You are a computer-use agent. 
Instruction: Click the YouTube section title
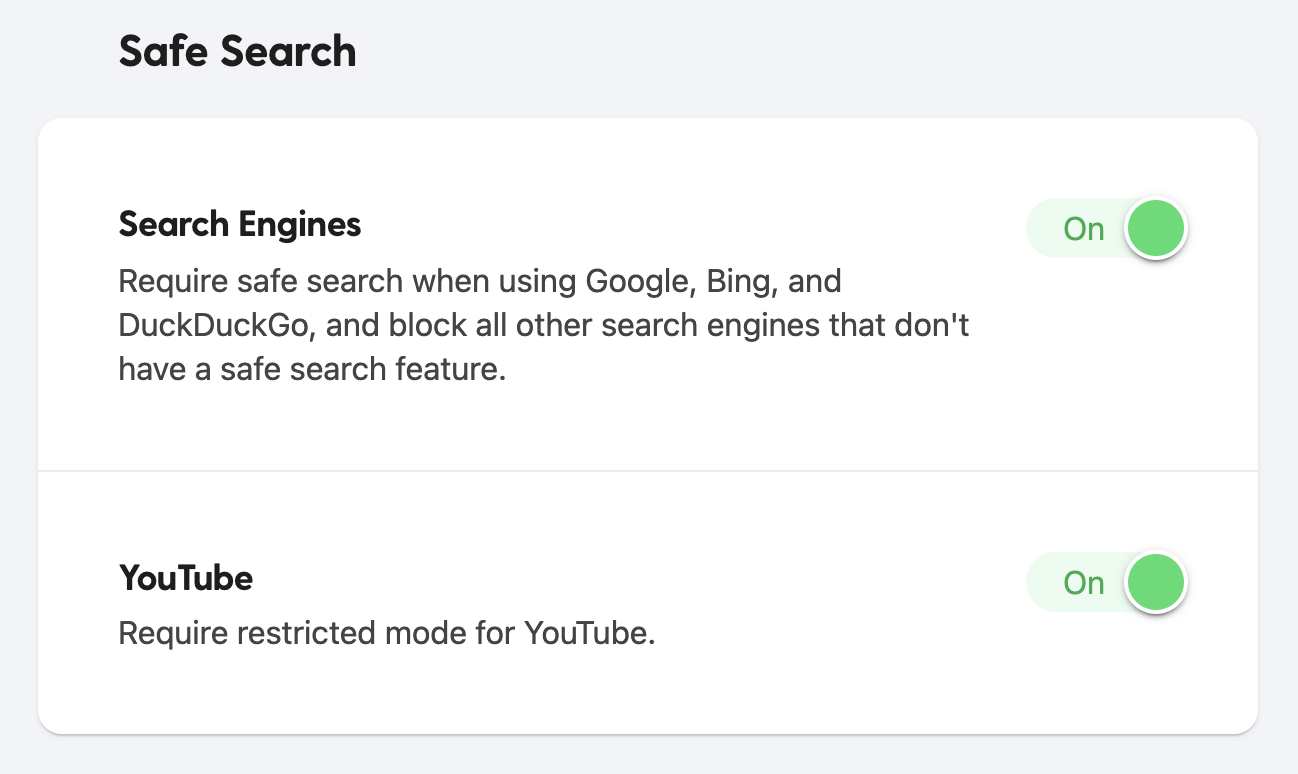tap(186, 578)
